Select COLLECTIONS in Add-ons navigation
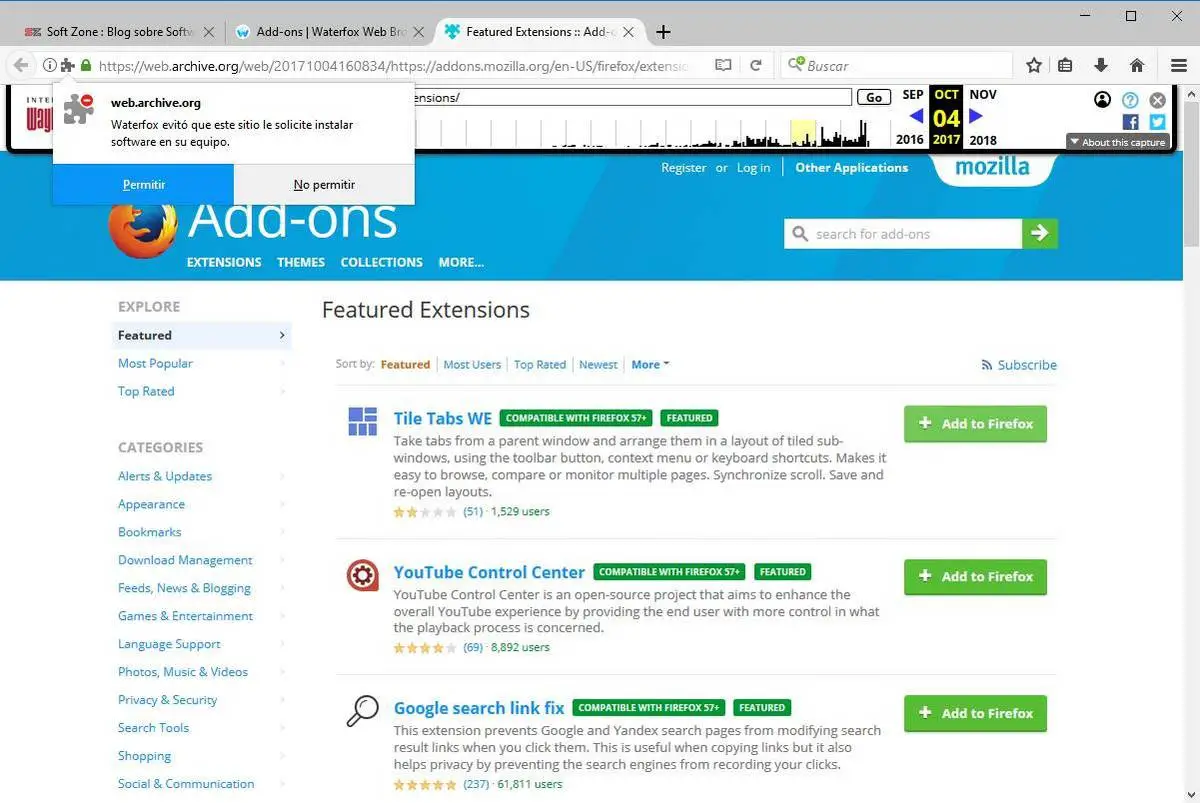 click(382, 262)
